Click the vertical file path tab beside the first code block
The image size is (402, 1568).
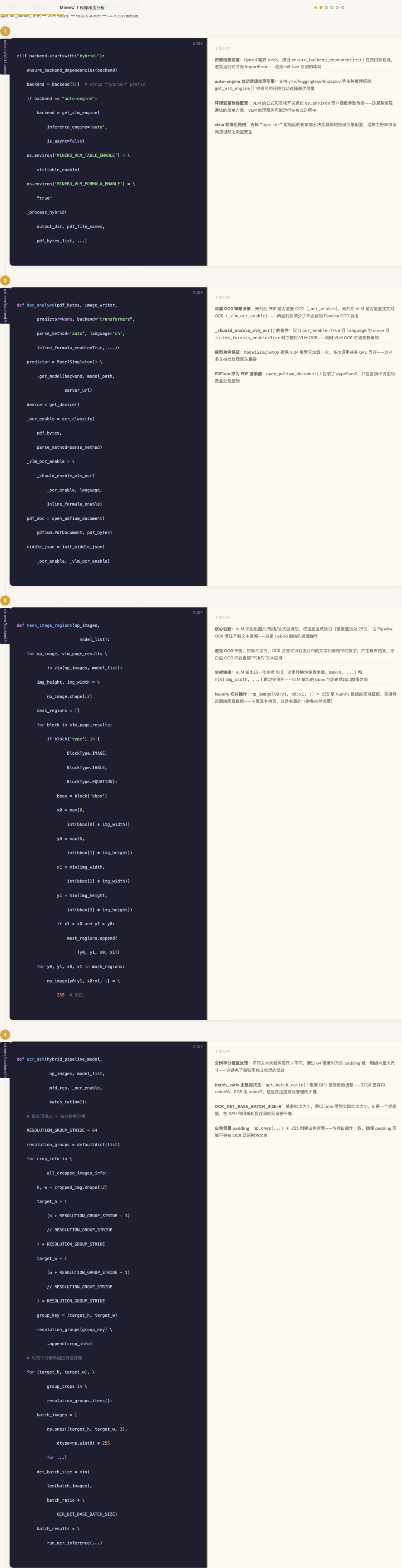[x=5, y=57]
